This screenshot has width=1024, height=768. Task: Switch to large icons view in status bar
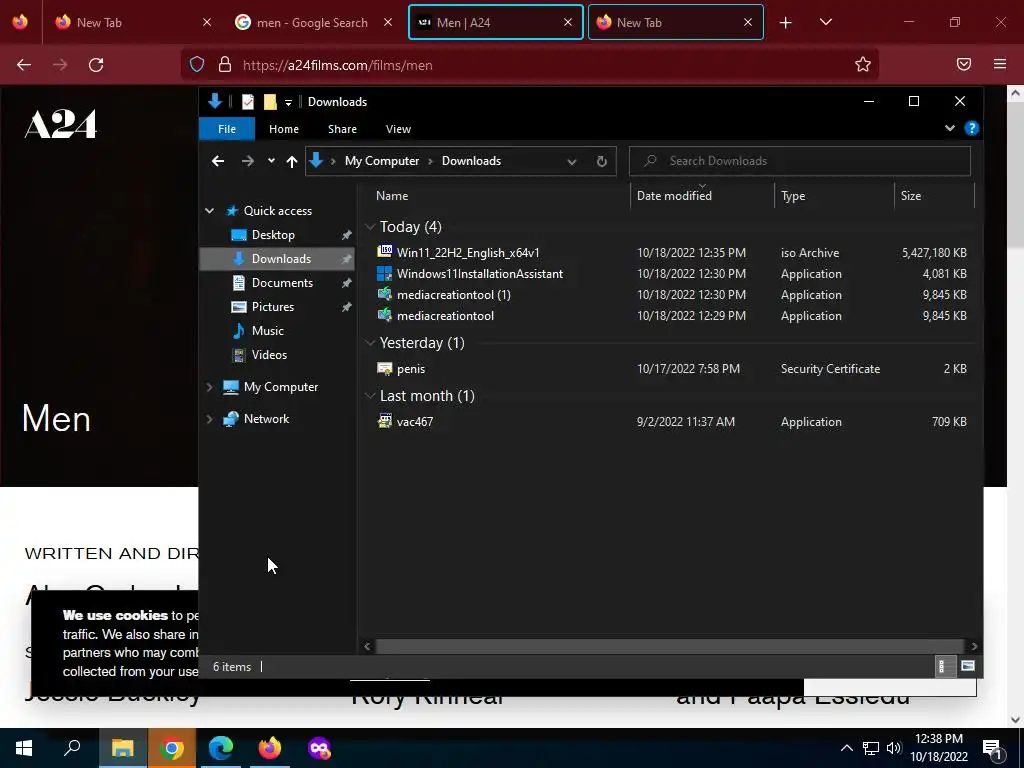click(x=968, y=666)
